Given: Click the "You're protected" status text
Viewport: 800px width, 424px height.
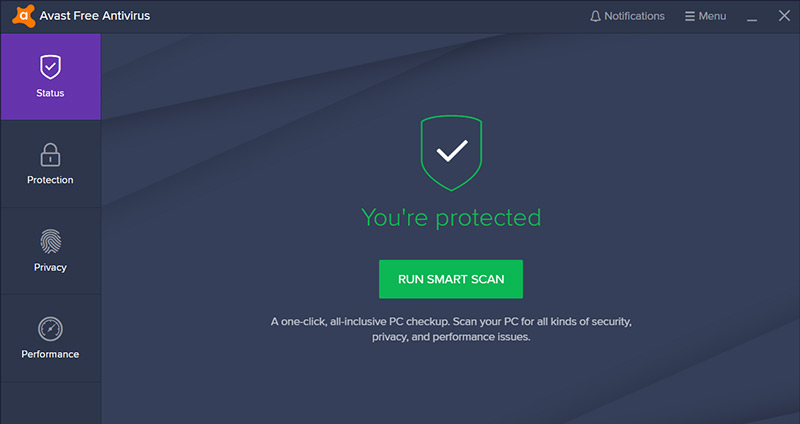Looking at the screenshot, I should 451,218.
